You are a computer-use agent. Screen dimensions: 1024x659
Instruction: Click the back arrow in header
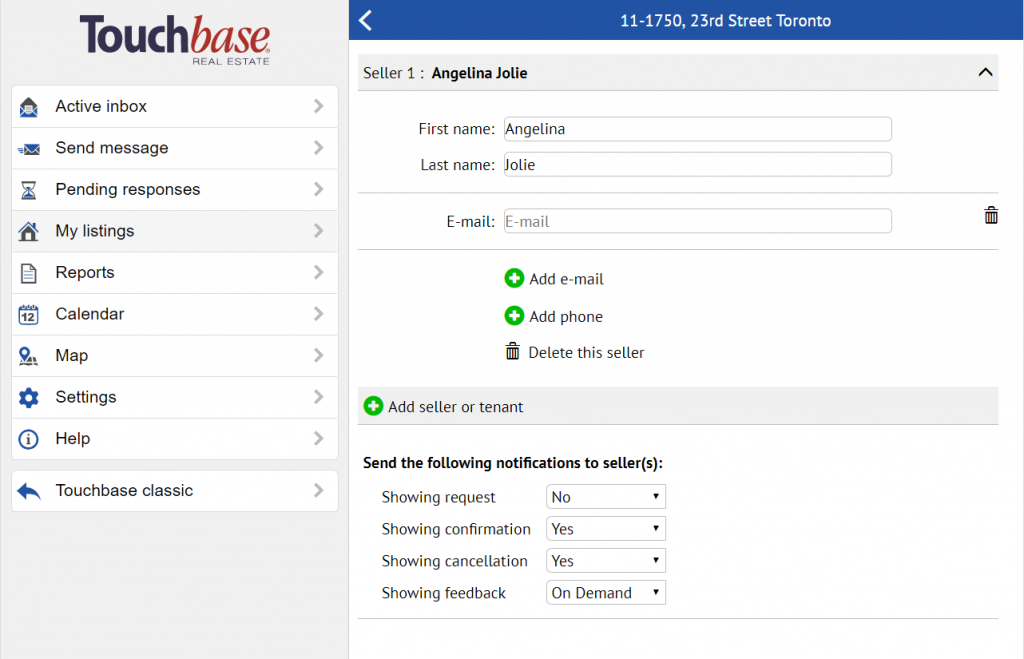(365, 20)
